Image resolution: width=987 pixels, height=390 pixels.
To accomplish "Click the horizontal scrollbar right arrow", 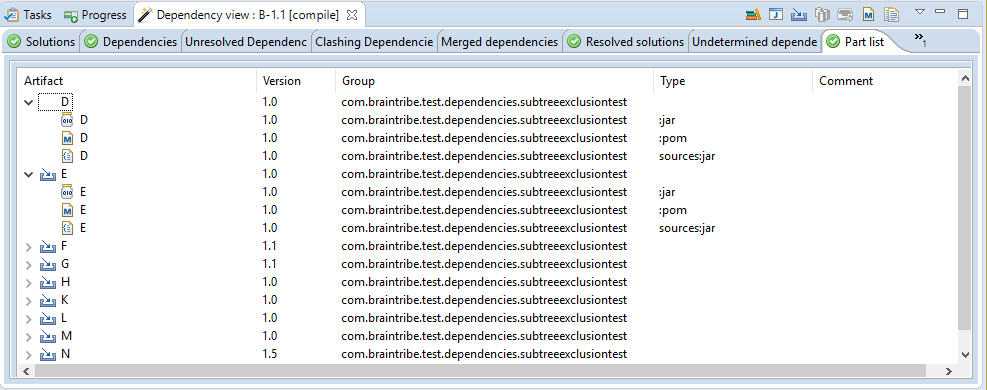I will (x=949, y=372).
